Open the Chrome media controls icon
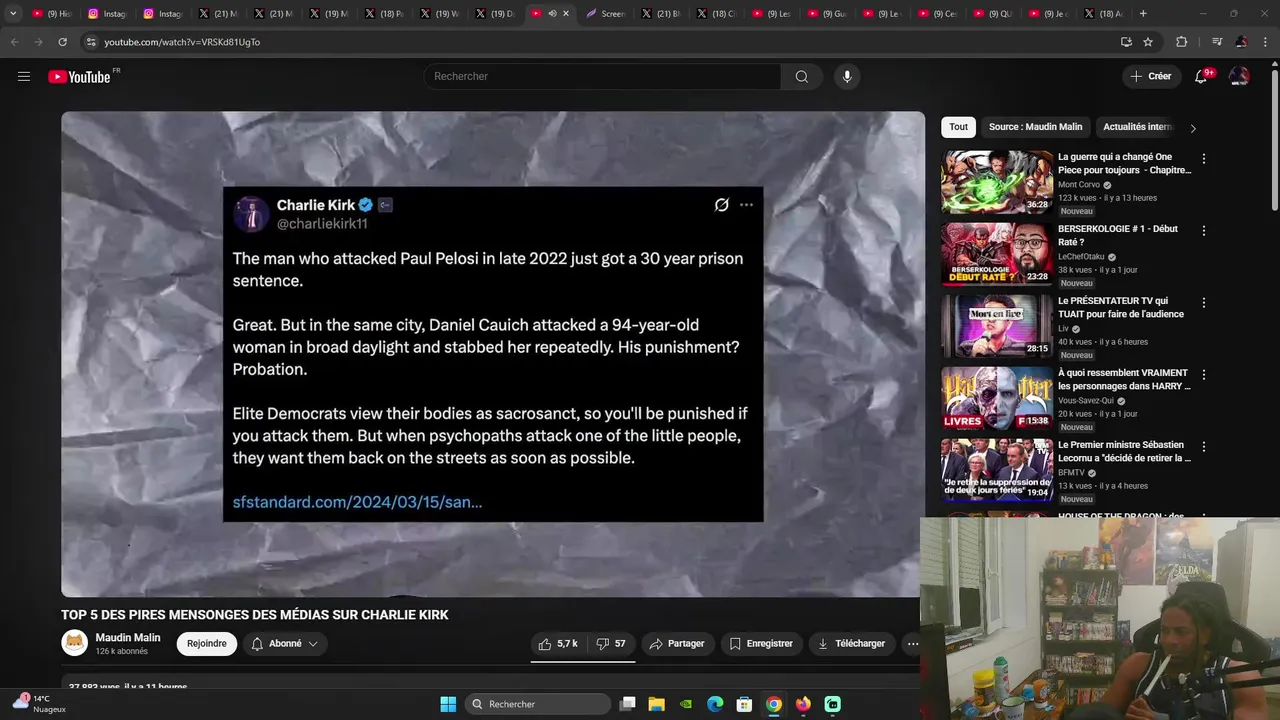 pyautogui.click(x=1217, y=42)
